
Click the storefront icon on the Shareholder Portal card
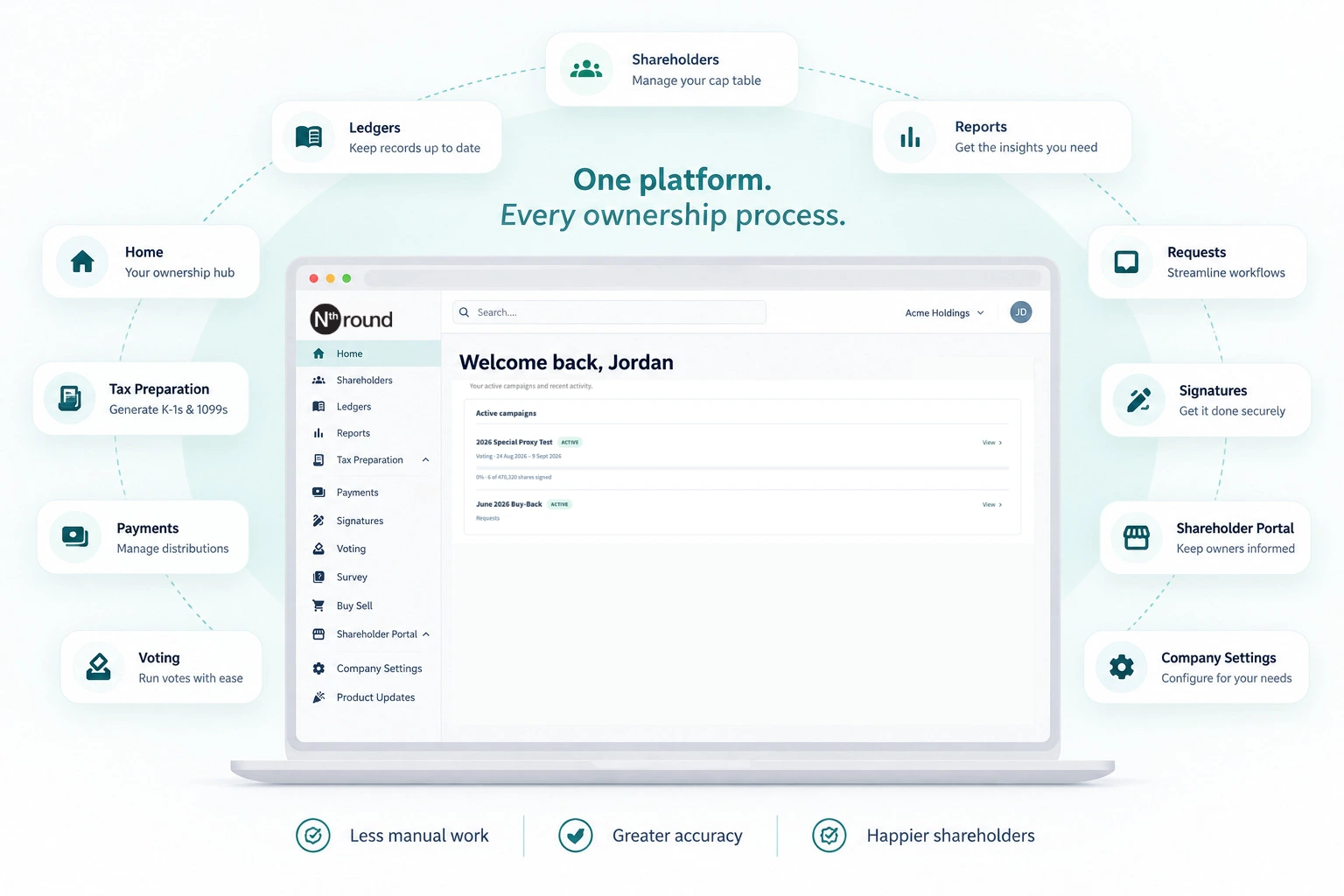(x=1137, y=537)
